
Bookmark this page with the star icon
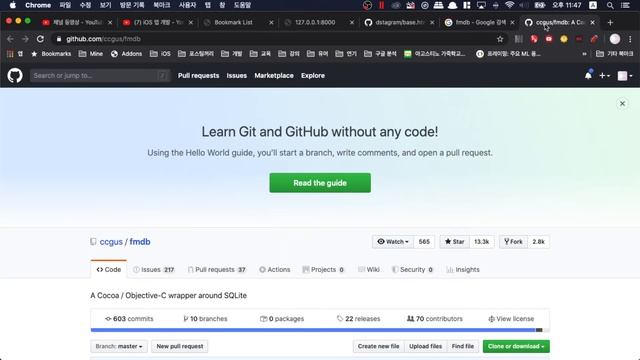click(x=500, y=39)
